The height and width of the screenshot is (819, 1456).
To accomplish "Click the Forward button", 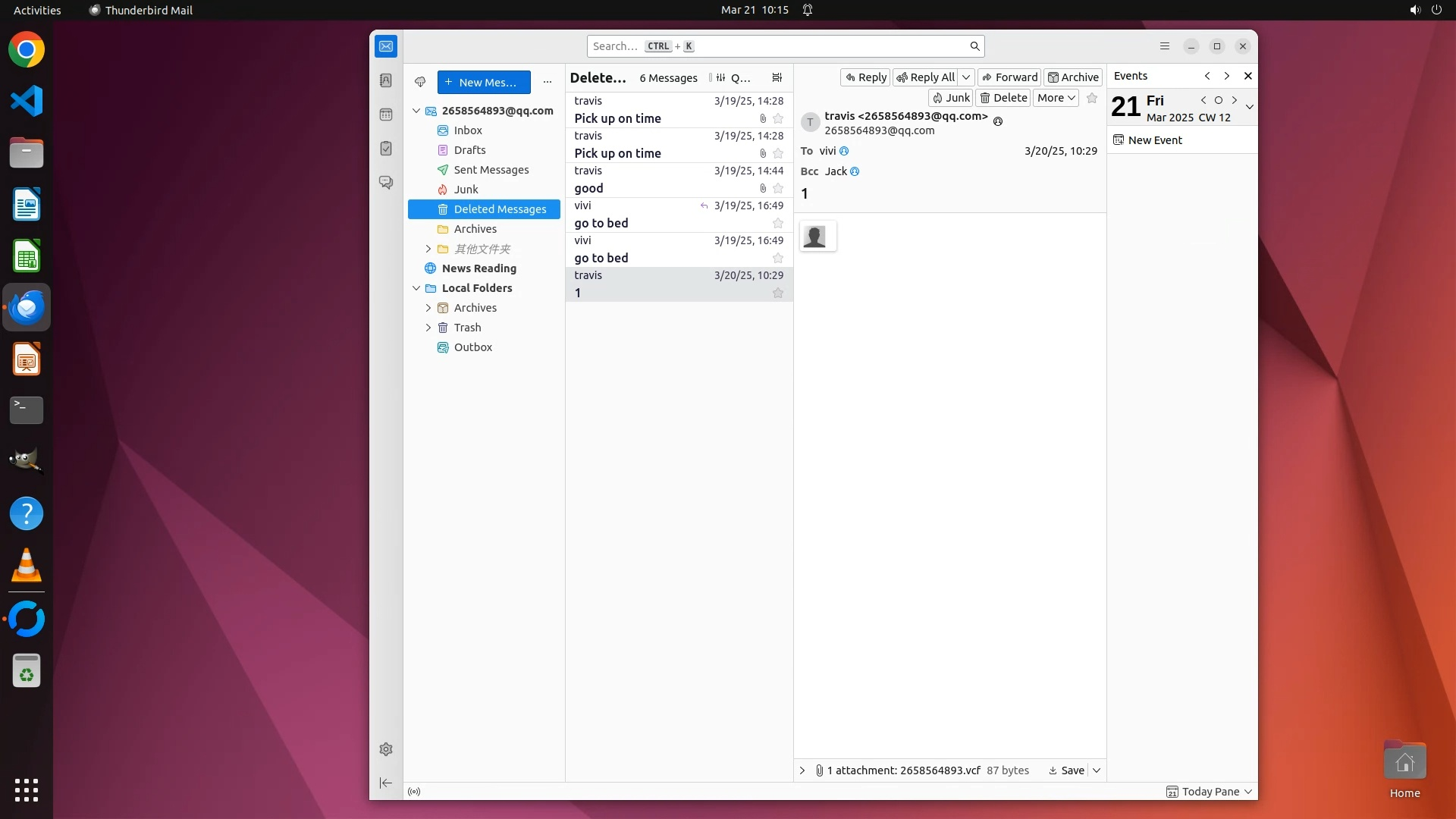I will pyautogui.click(x=1009, y=77).
